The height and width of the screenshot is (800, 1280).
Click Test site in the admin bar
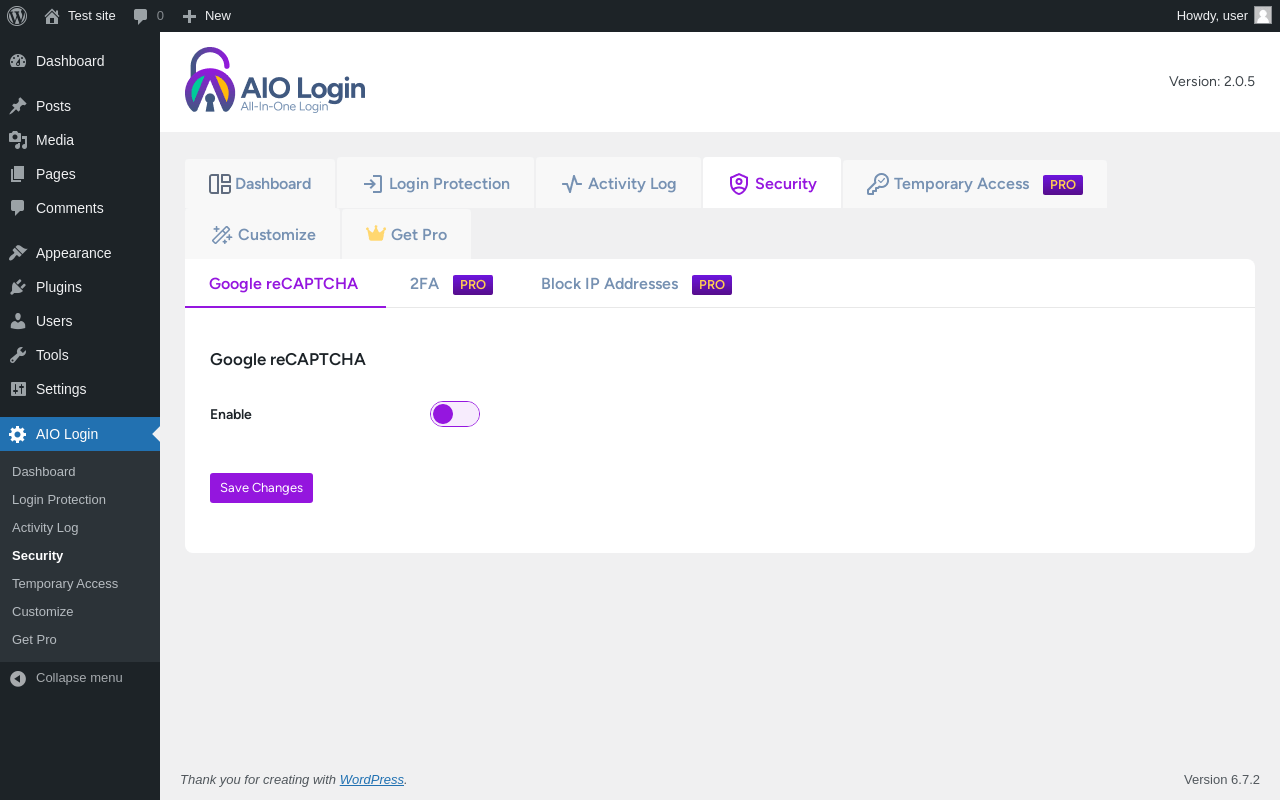tap(92, 16)
